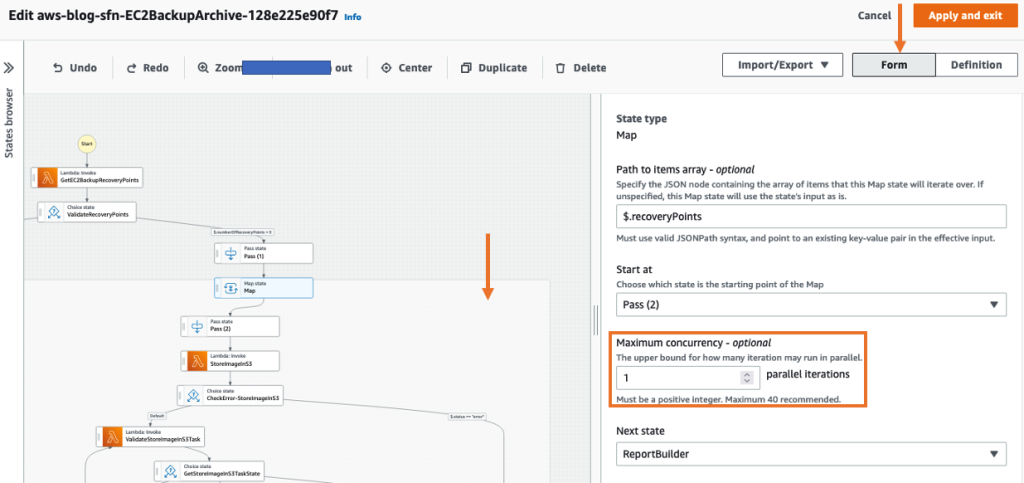Click the Duplicate copy icon
1024x483 pixels.
click(x=466, y=68)
